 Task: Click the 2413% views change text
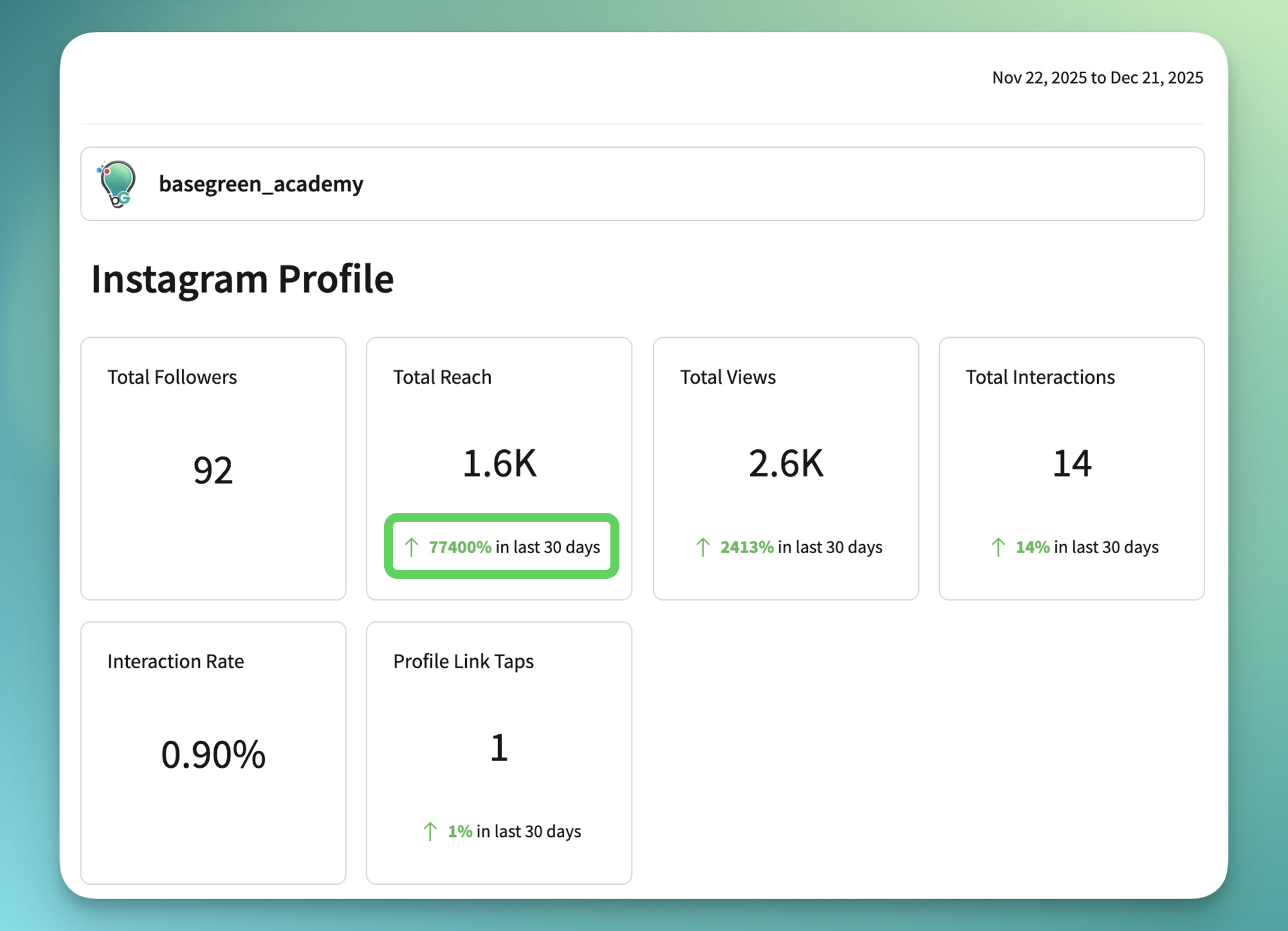pyautogui.click(x=747, y=546)
